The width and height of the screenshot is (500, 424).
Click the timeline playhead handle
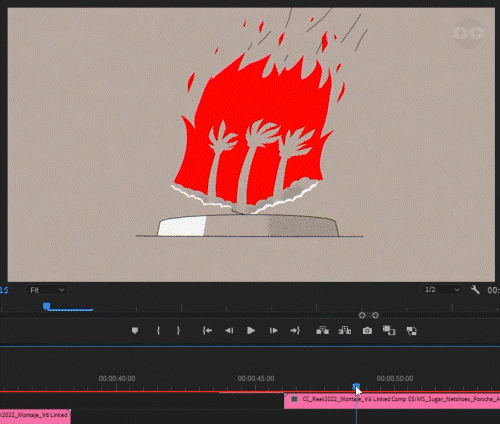[x=356, y=387]
